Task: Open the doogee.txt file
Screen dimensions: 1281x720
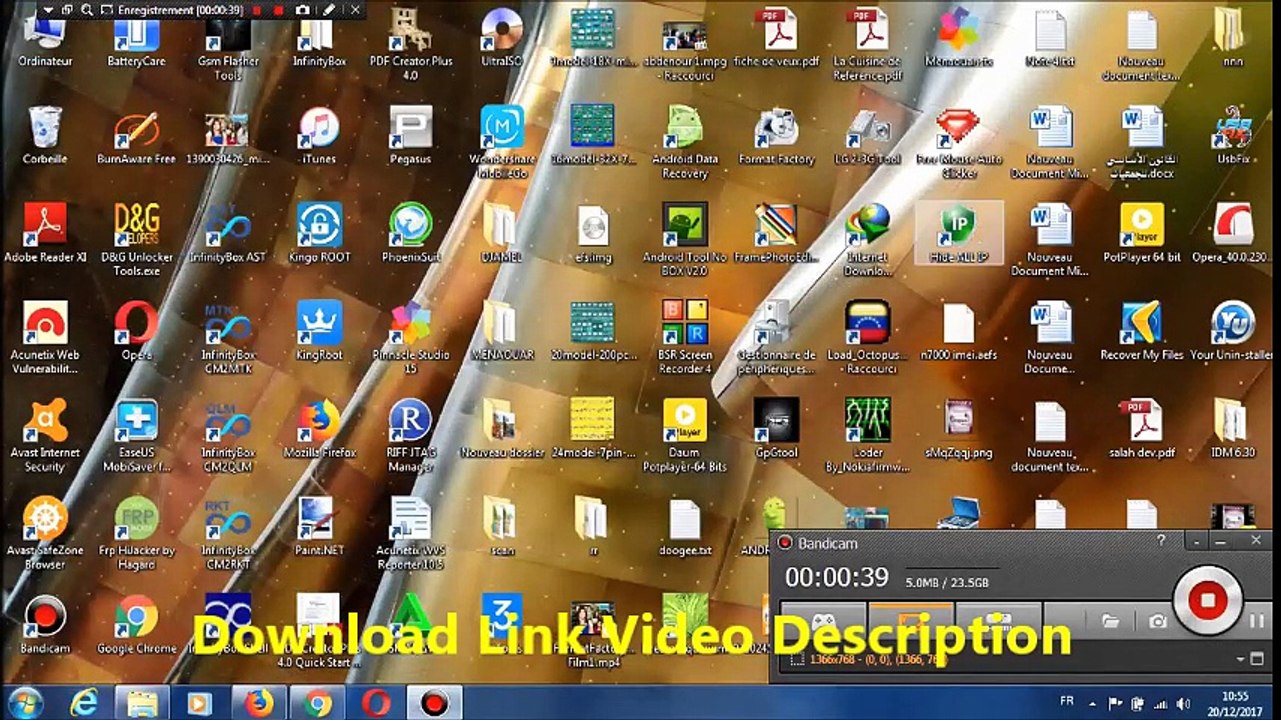Action: pyautogui.click(x=685, y=527)
